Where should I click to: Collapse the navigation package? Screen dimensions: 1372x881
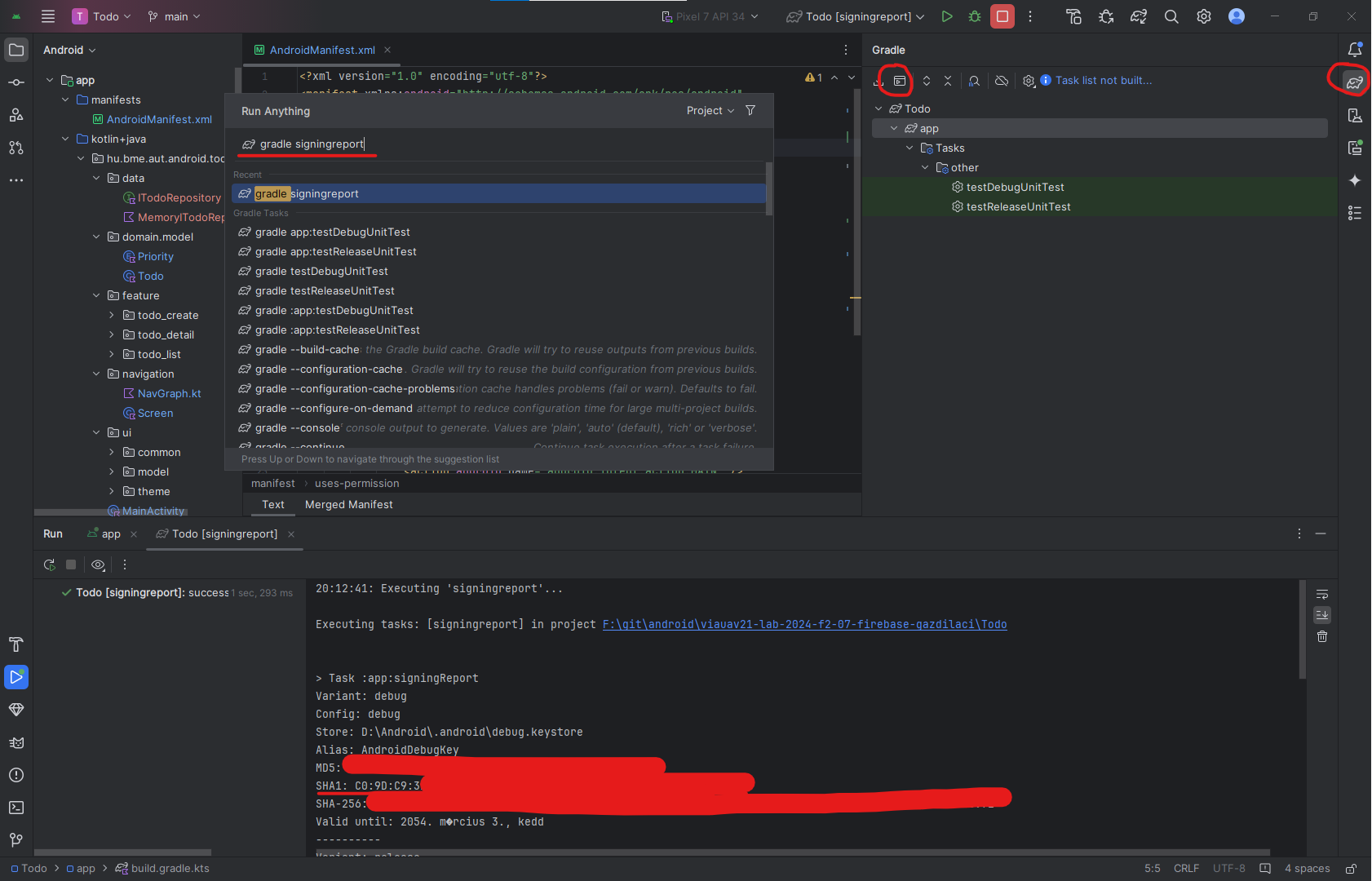(96, 374)
